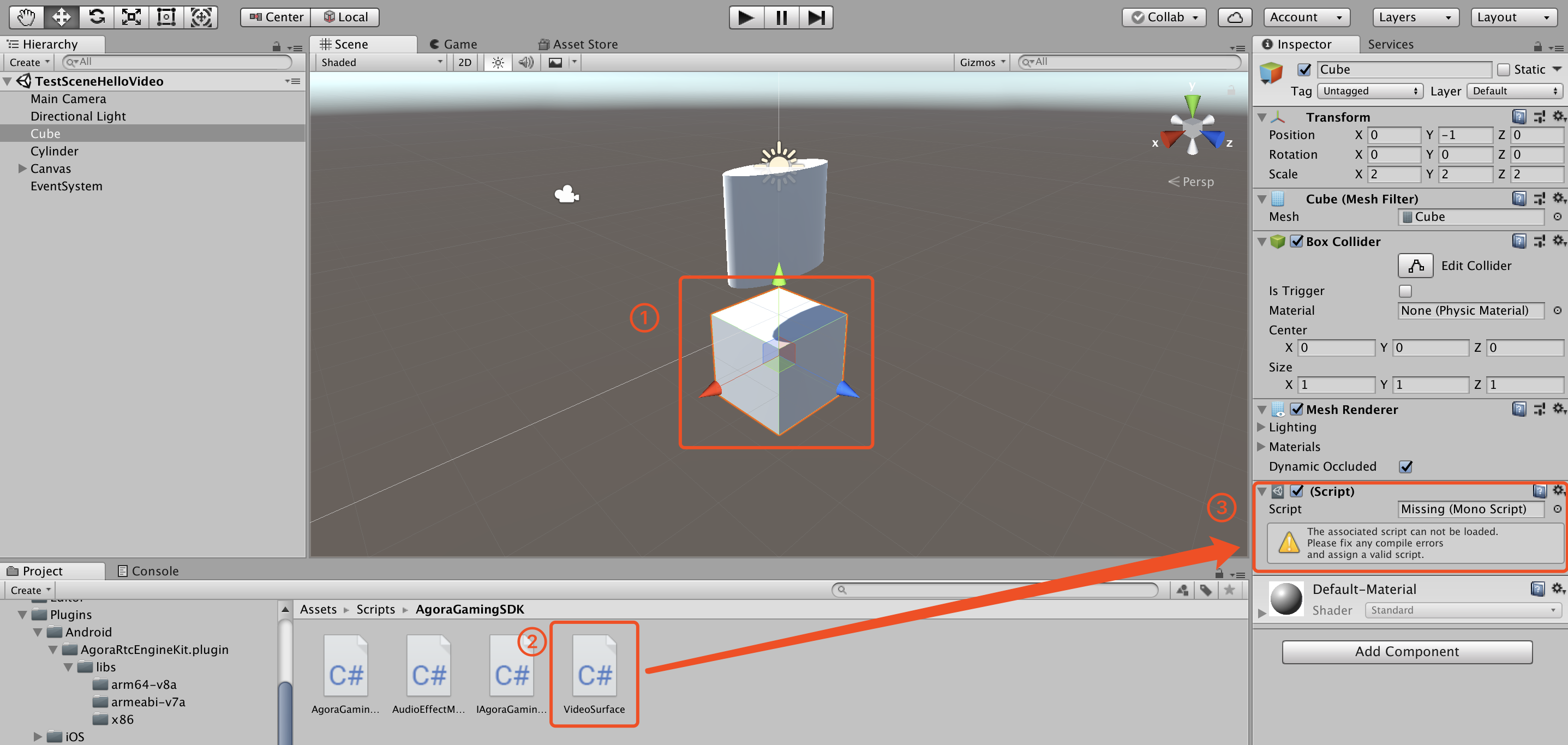Open the Layers dropdown
The height and width of the screenshot is (745, 1568).
click(x=1415, y=17)
